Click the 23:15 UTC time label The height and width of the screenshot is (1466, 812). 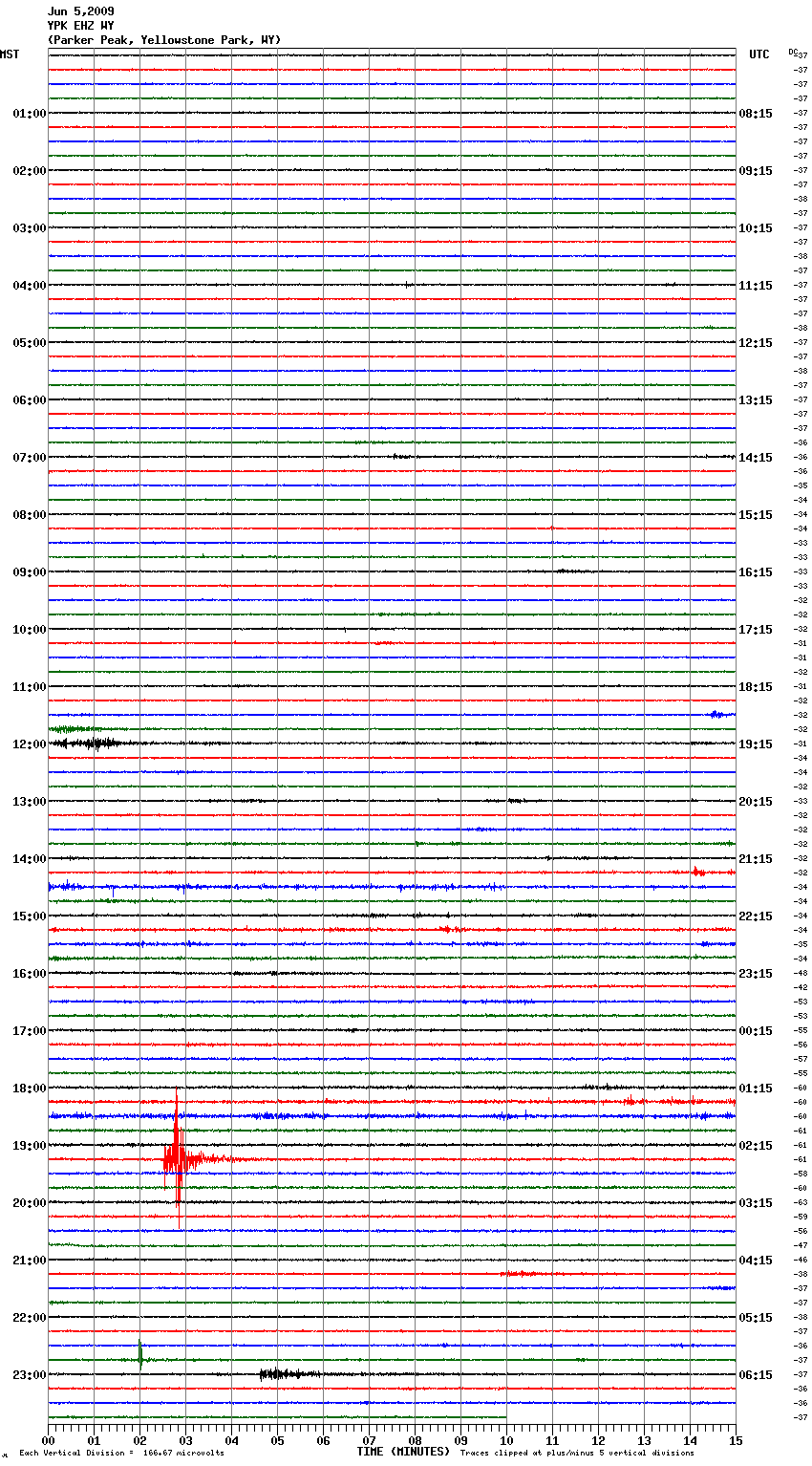[756, 974]
